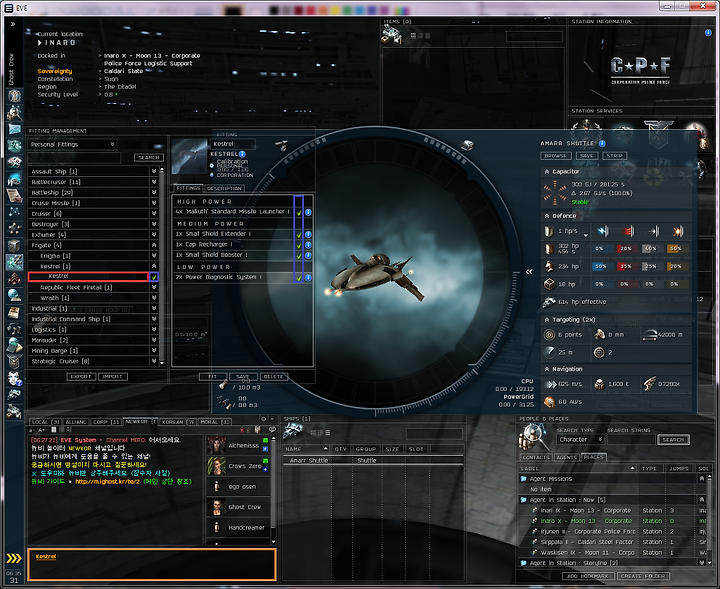Select the Personal radio button
Screen dimensions: 720x589
tap(212, 165)
